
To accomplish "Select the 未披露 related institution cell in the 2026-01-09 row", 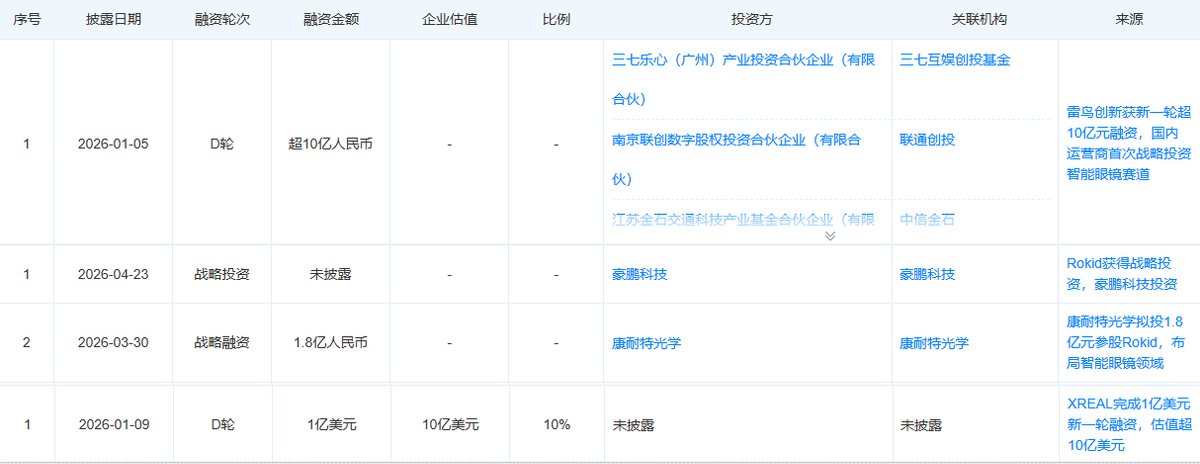I will (x=920, y=424).
